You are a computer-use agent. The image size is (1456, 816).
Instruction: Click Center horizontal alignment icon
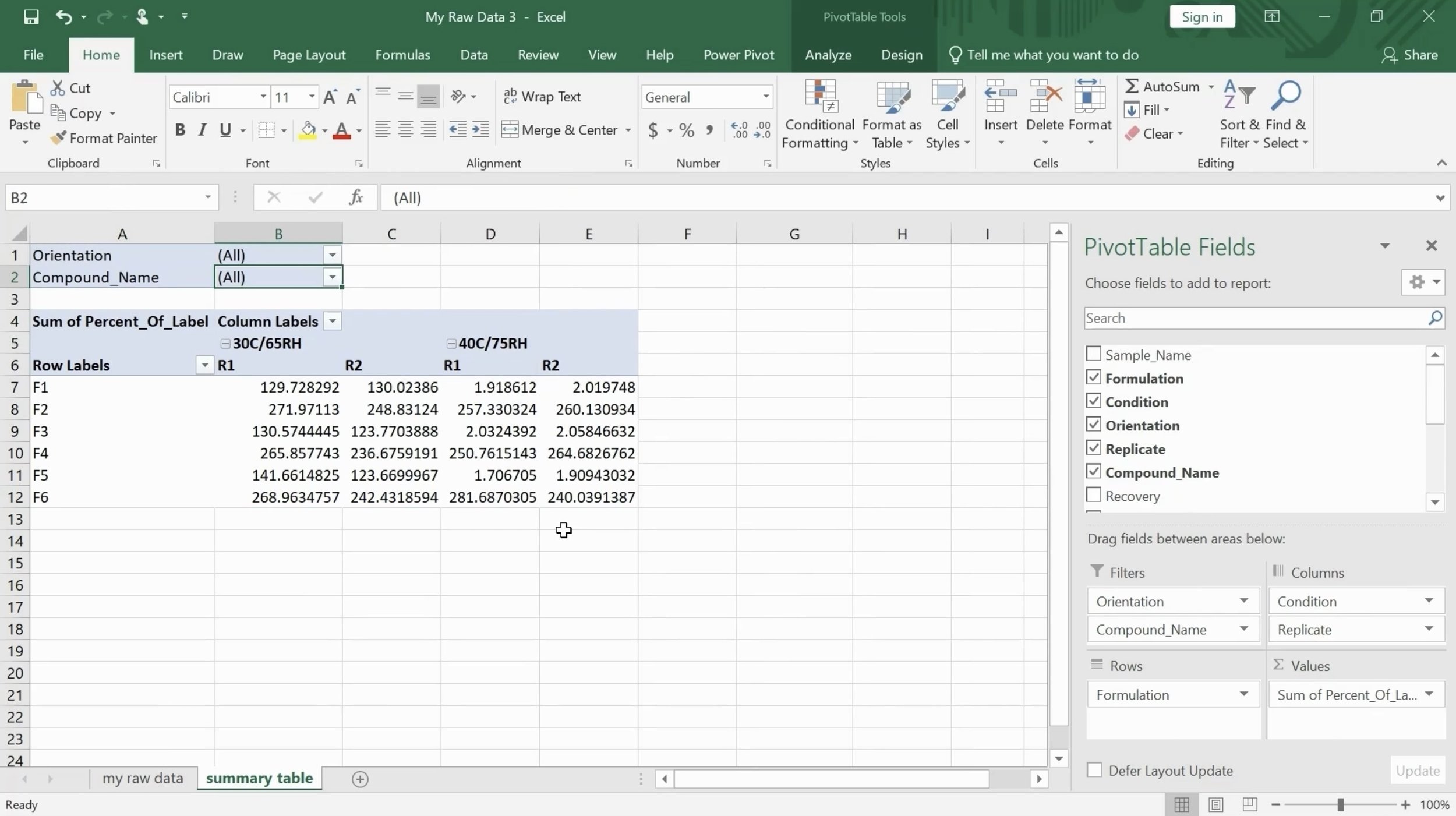coord(405,129)
